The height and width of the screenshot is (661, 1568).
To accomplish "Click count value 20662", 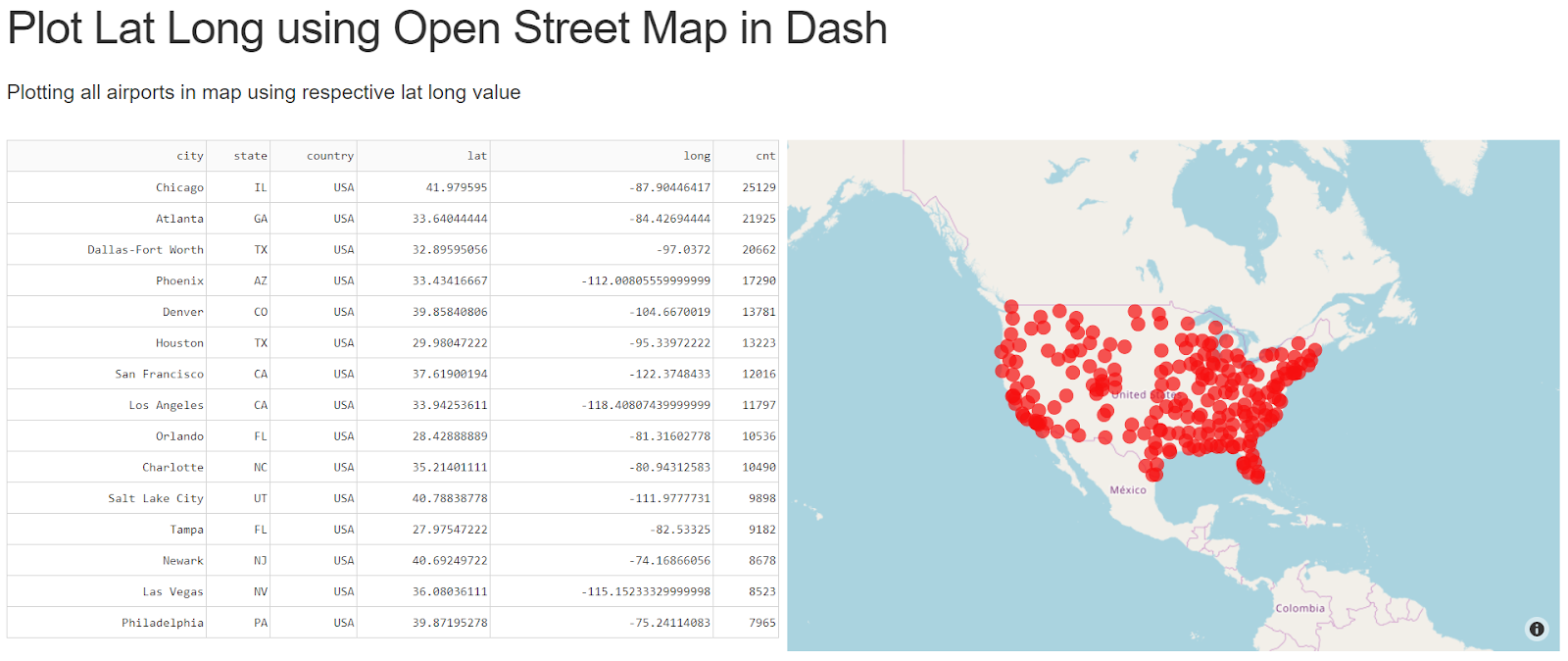I will tap(746, 250).
